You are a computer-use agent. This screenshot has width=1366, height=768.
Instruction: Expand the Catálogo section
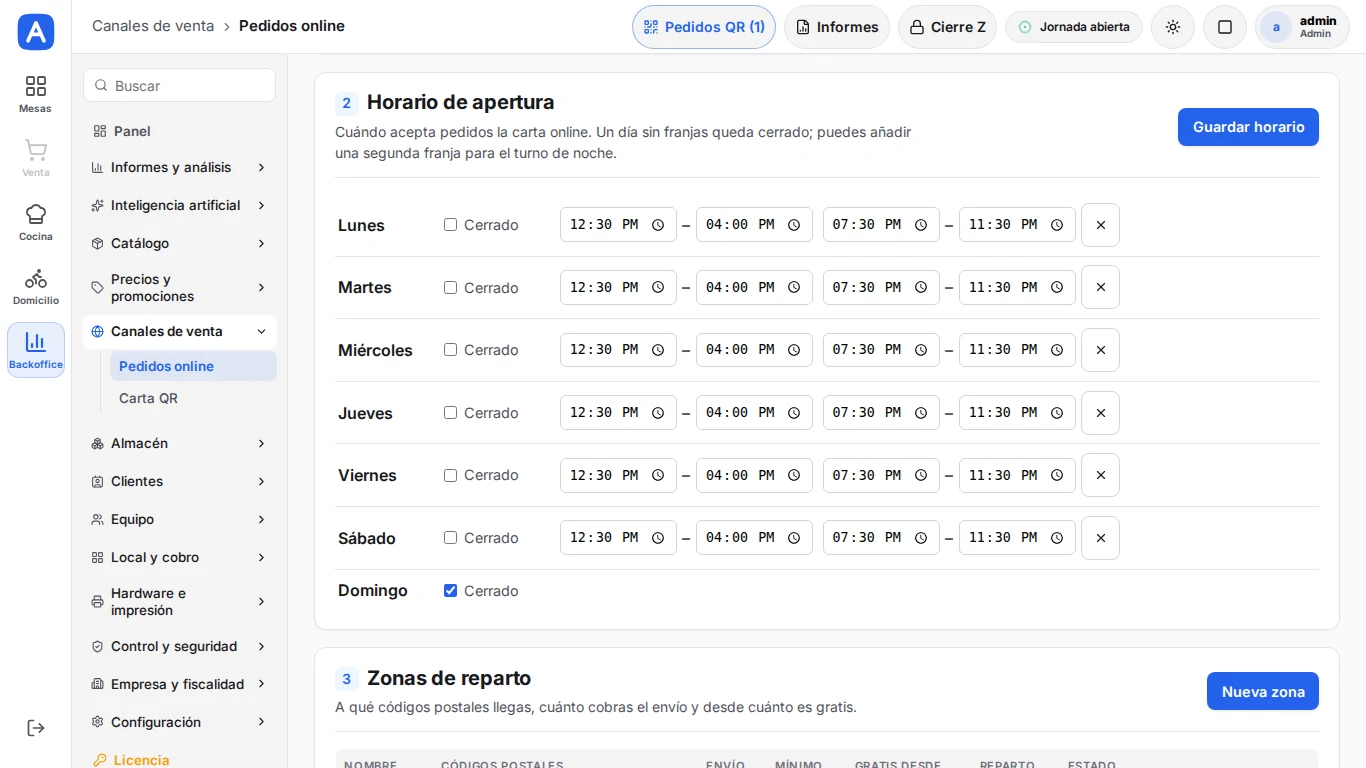point(180,244)
